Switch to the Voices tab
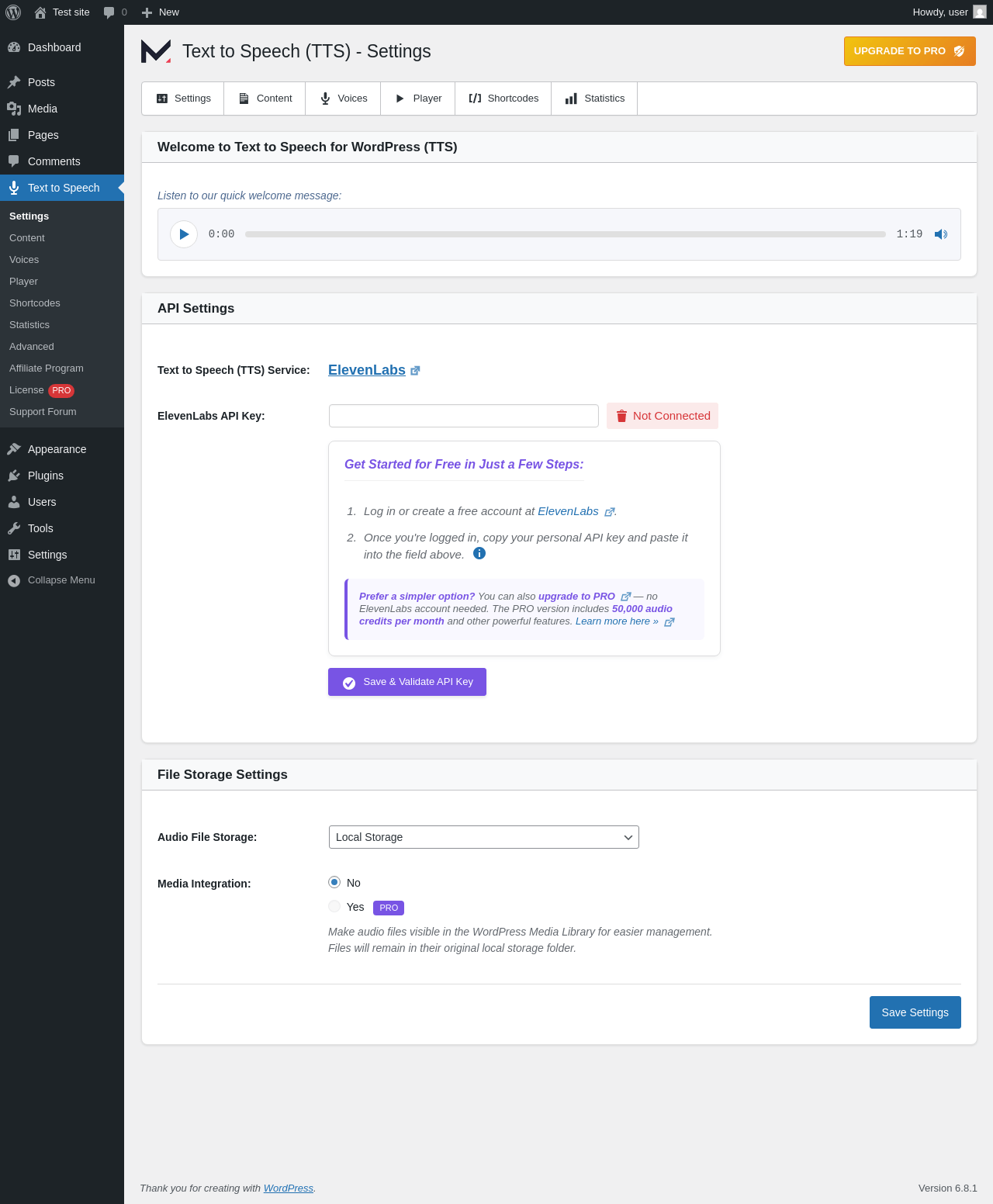993x1204 pixels. click(343, 99)
